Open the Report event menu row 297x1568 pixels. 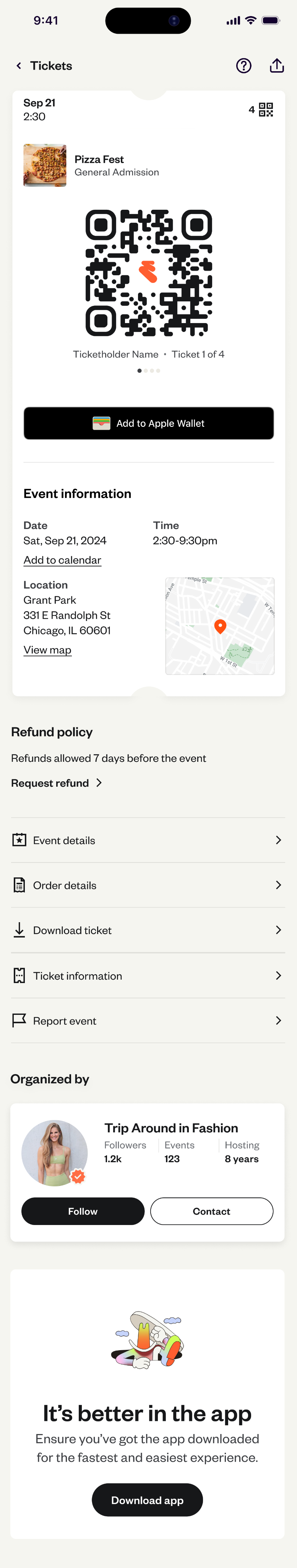tap(148, 1020)
